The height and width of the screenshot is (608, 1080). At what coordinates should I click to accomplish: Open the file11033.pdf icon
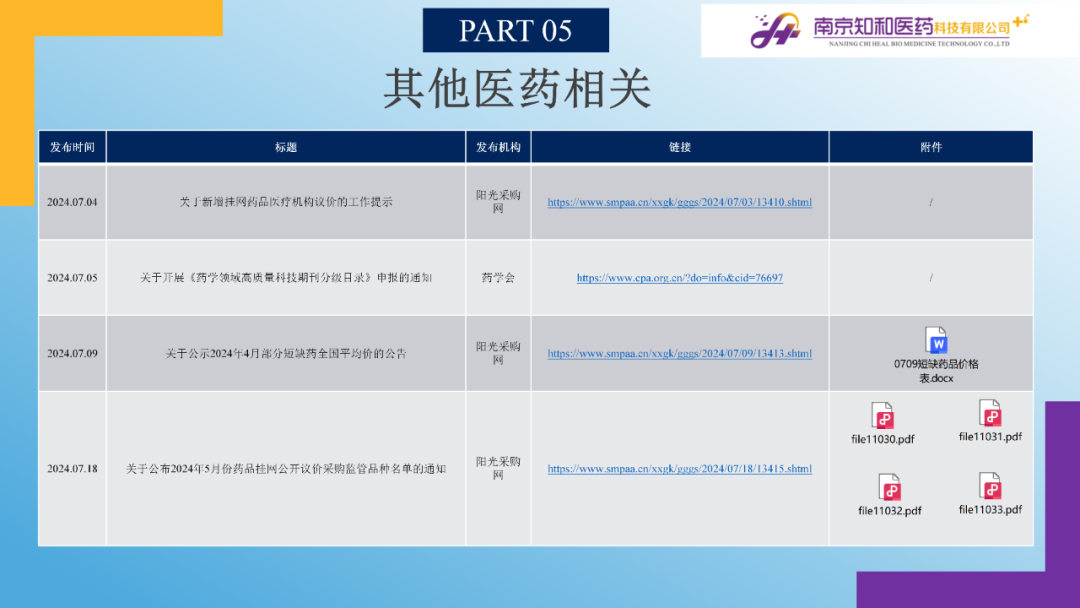pos(990,486)
